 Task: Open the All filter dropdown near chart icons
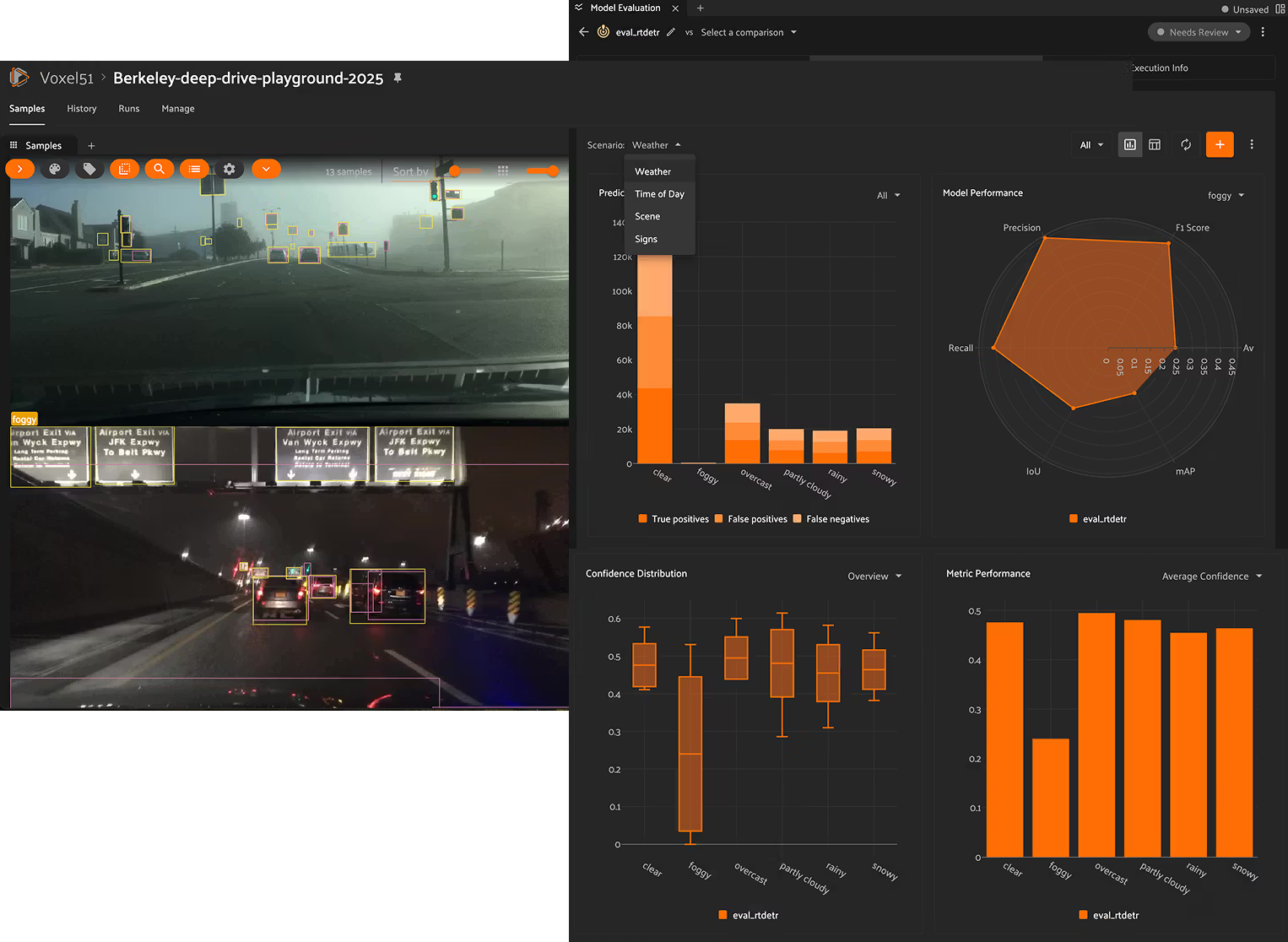coord(1091,144)
